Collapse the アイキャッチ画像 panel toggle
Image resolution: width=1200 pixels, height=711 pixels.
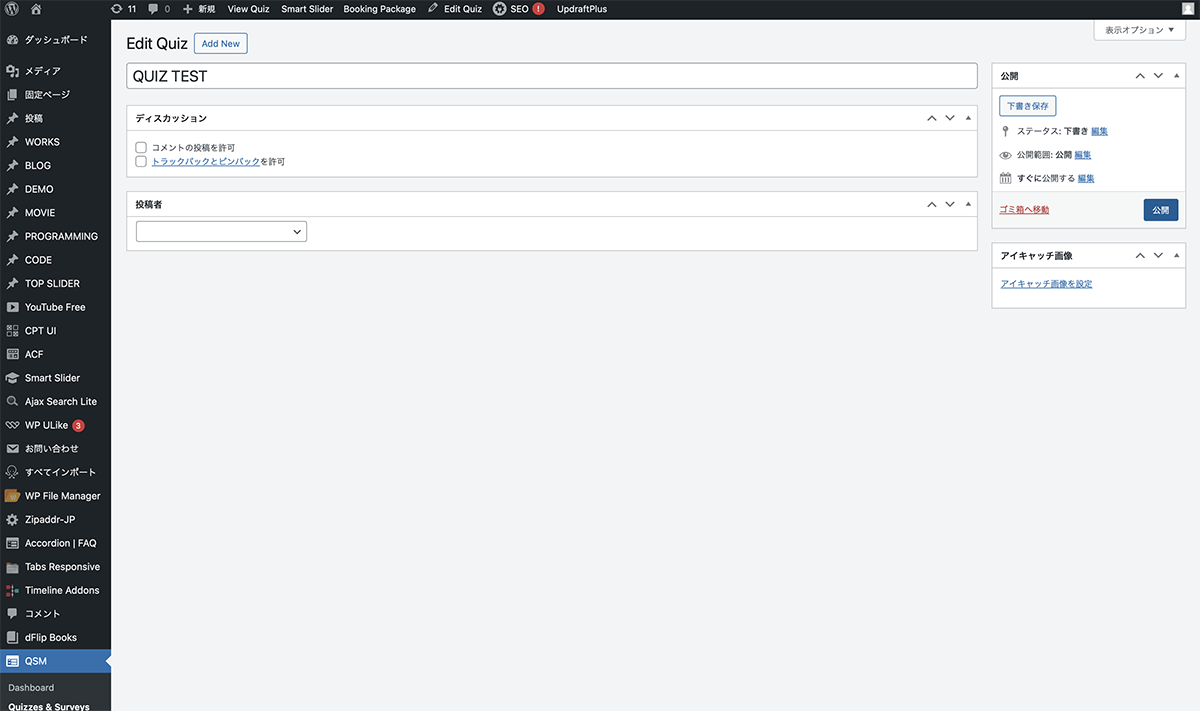[x=1177, y=256]
